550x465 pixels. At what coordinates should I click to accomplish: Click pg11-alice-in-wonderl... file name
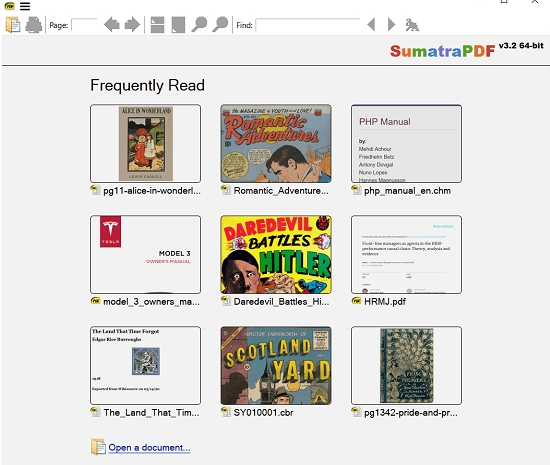[x=152, y=191]
